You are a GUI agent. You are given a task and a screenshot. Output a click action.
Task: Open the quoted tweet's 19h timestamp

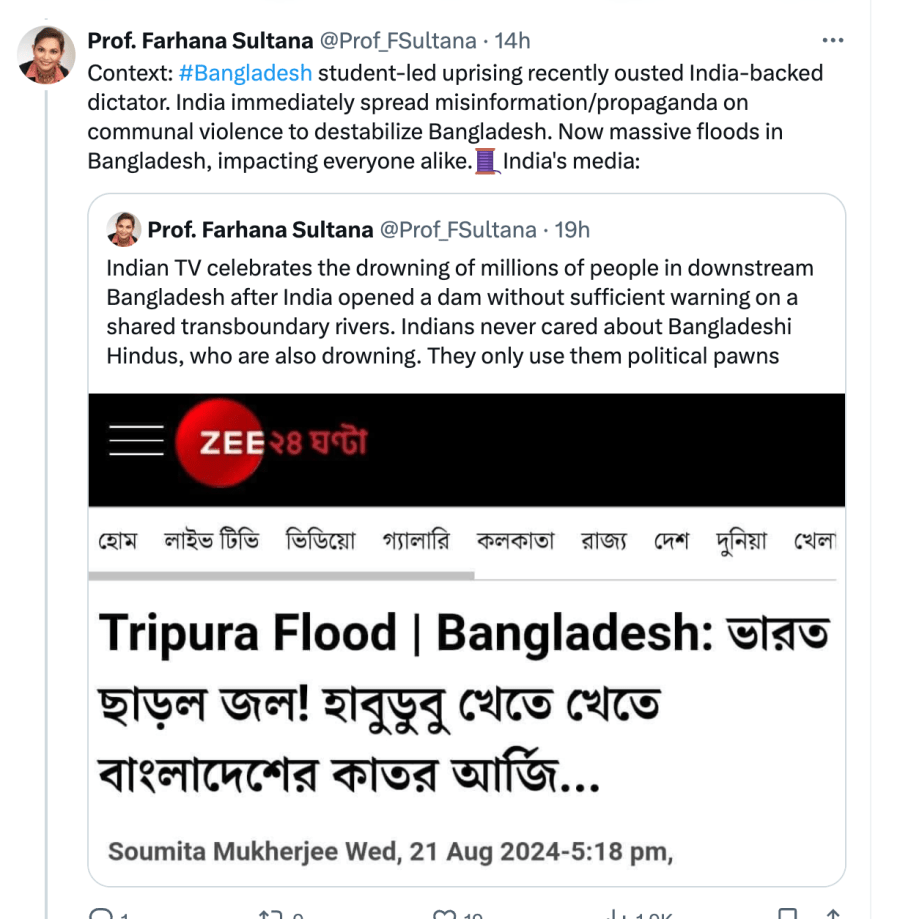(x=572, y=230)
